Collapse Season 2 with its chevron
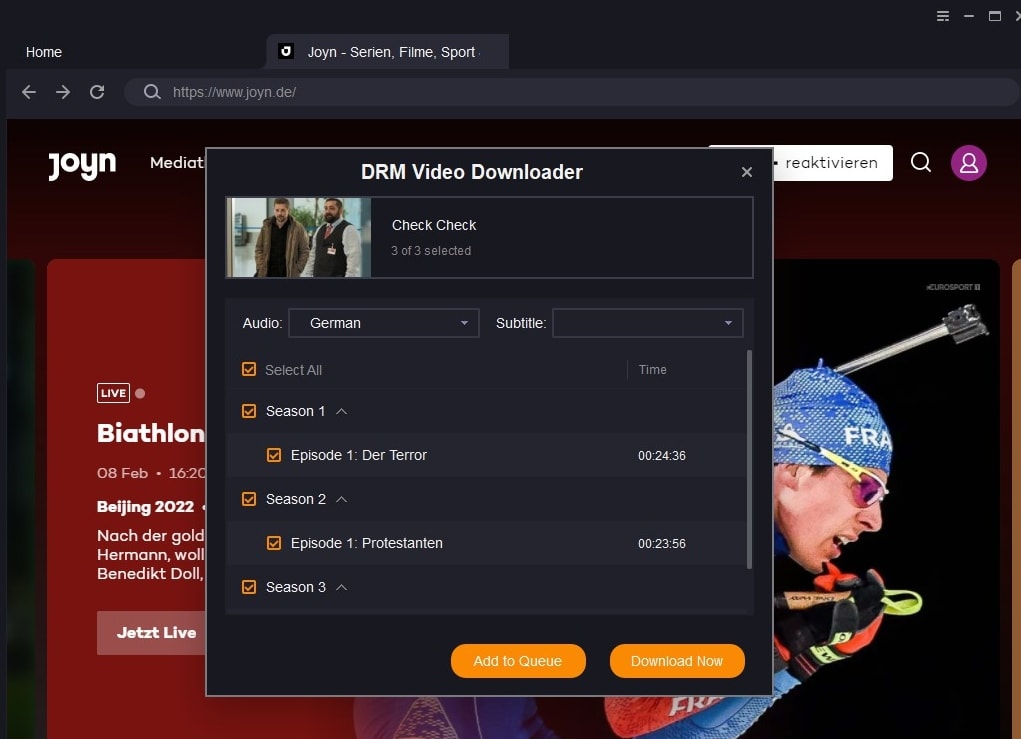1021x739 pixels. tap(341, 499)
